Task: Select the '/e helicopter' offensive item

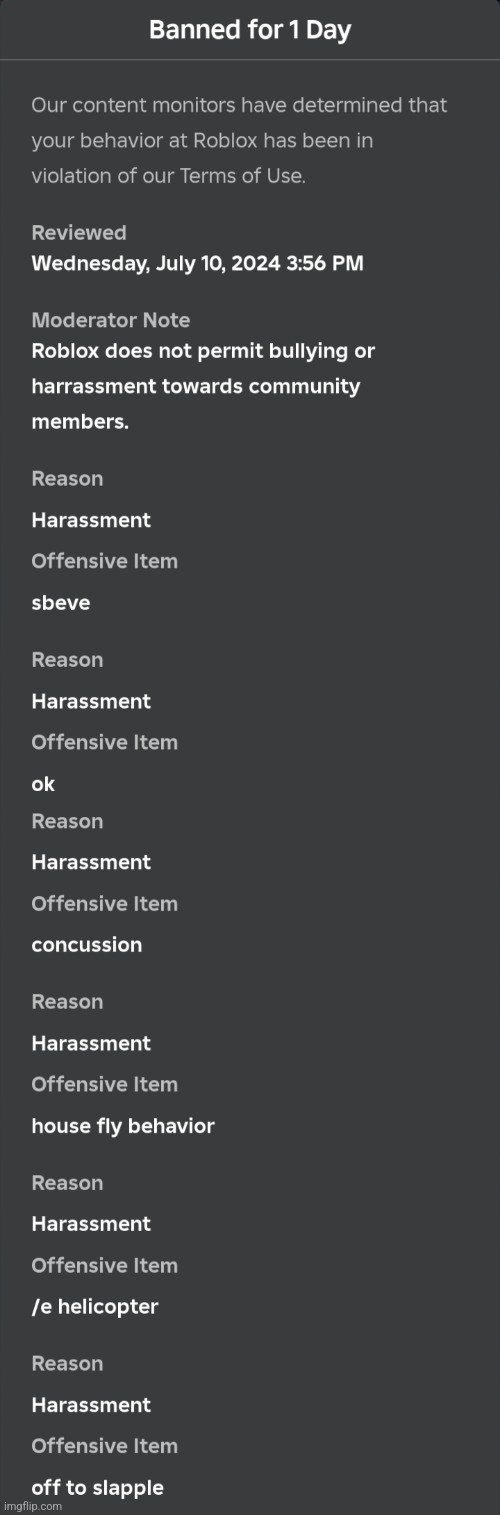Action: tap(95, 1307)
